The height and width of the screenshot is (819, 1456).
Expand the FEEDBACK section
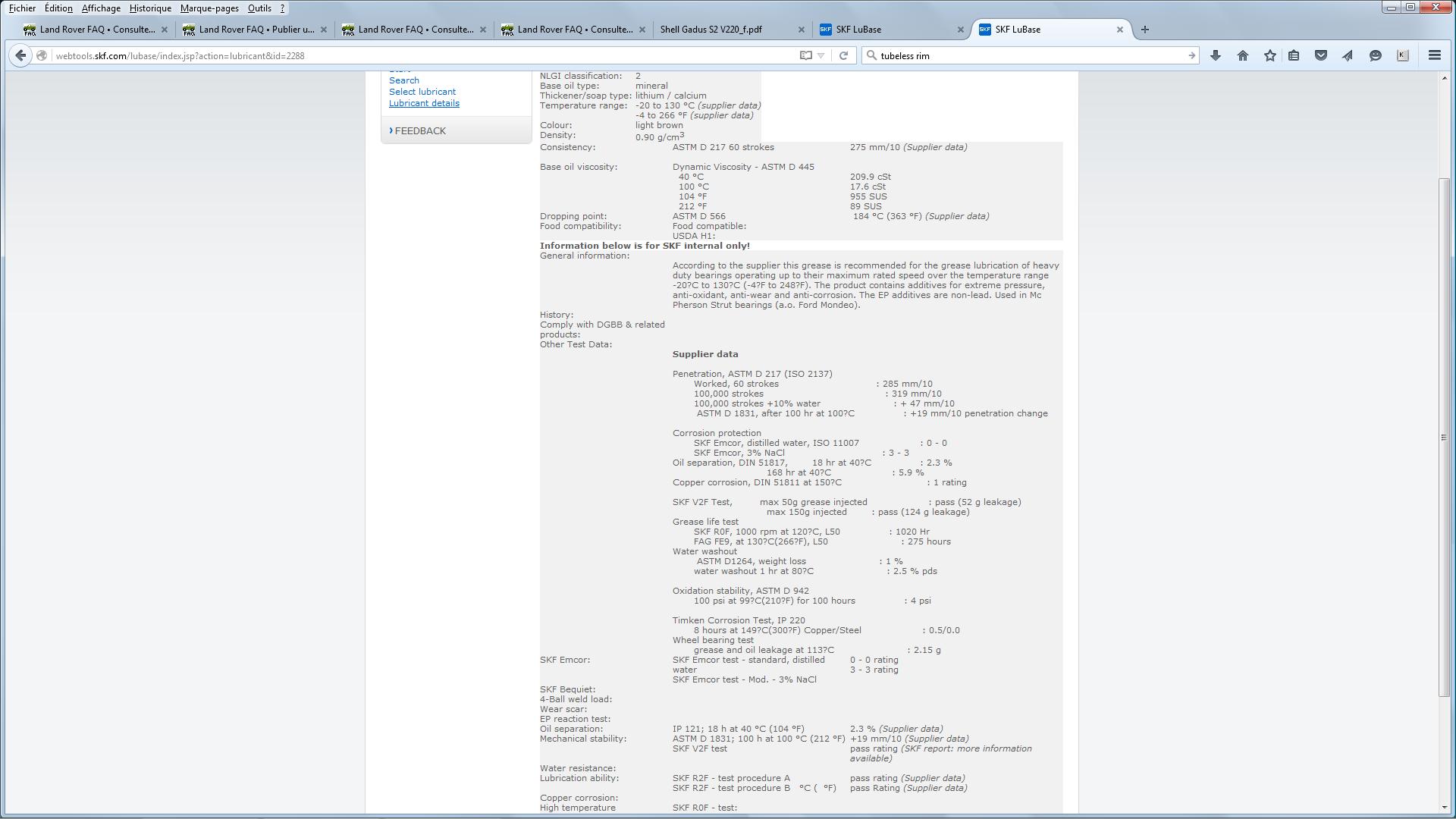coord(419,131)
